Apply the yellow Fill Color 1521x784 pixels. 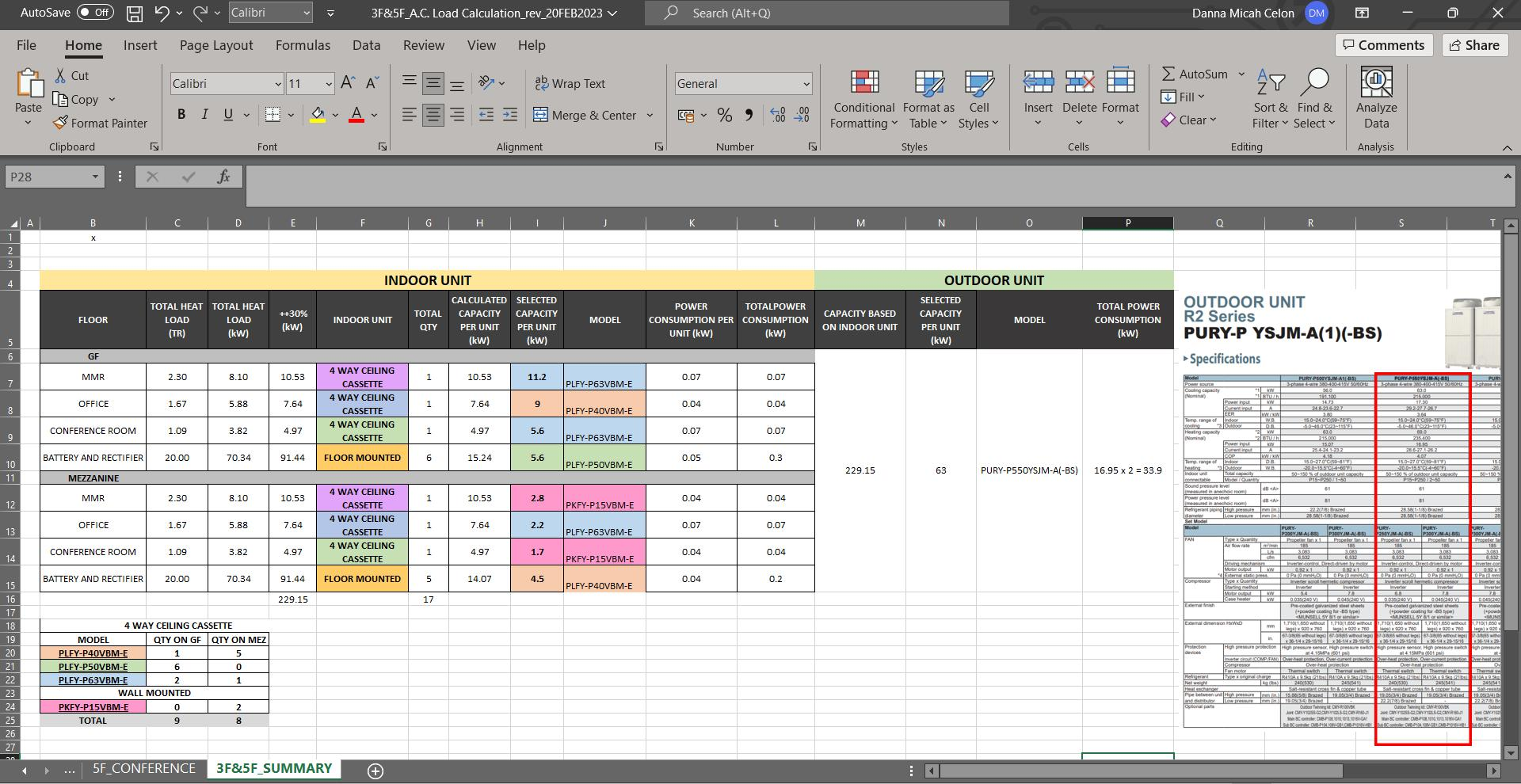(x=318, y=115)
